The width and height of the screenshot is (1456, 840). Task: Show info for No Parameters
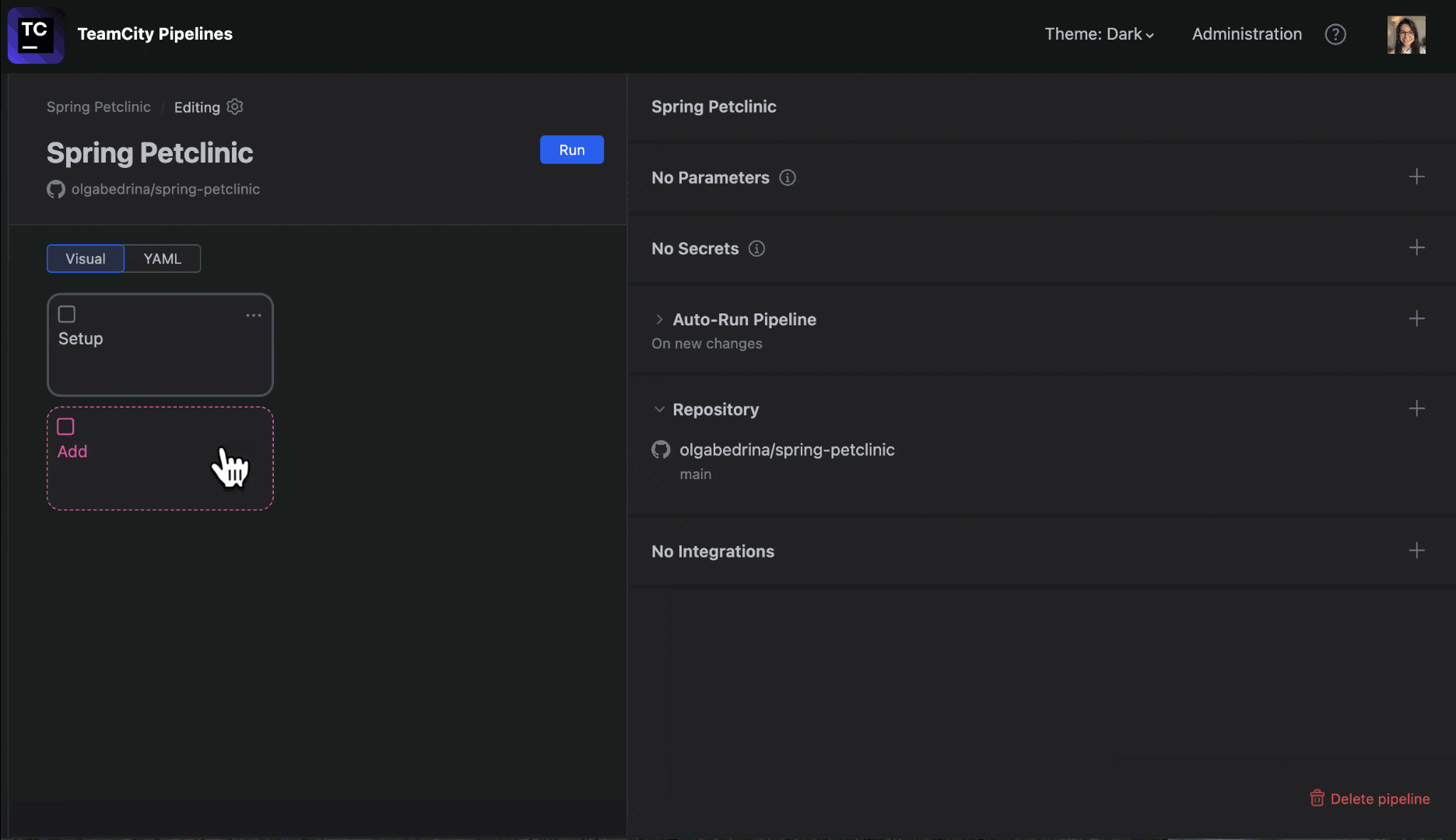788,177
